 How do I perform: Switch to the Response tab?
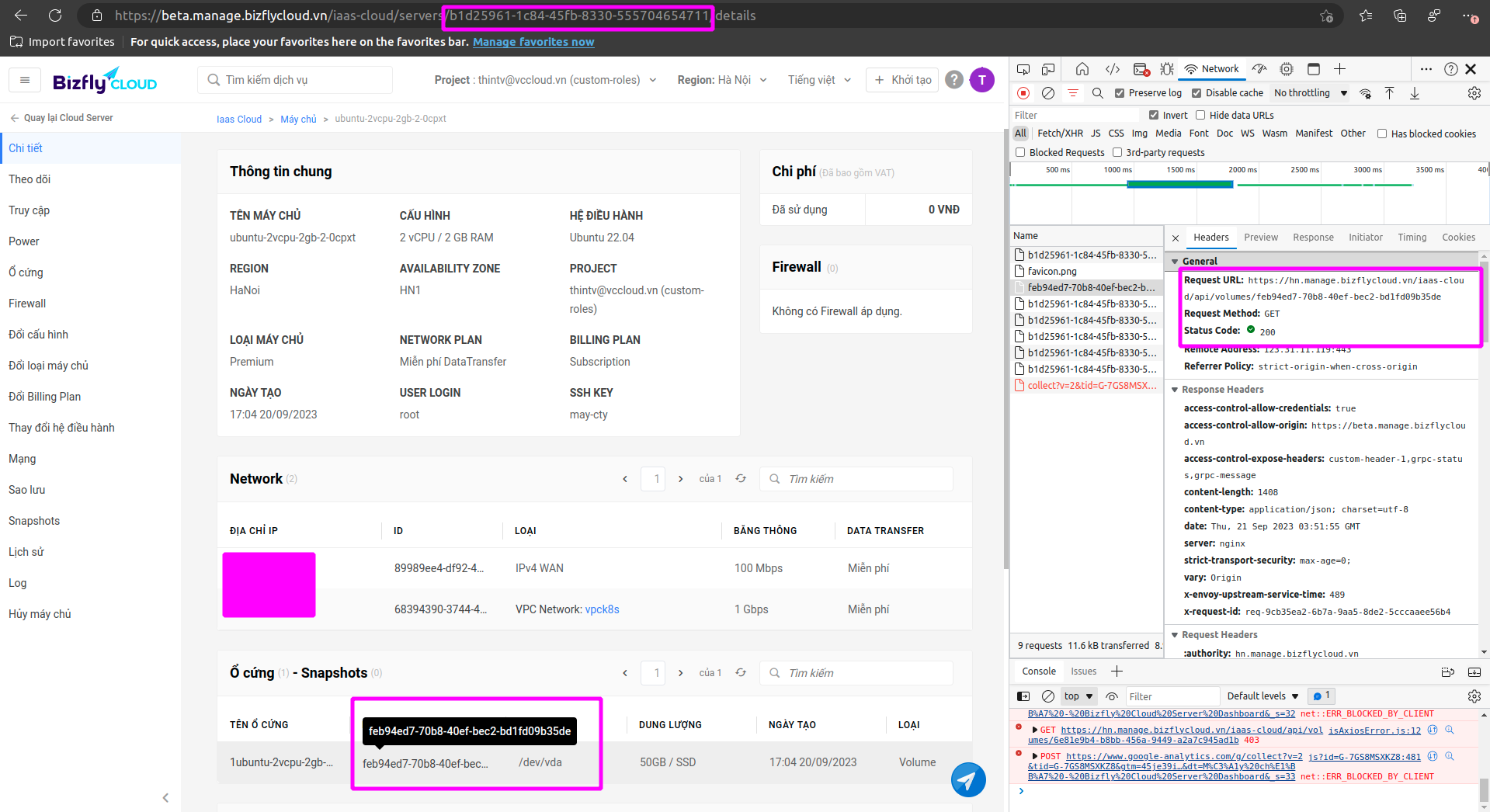pos(1313,238)
